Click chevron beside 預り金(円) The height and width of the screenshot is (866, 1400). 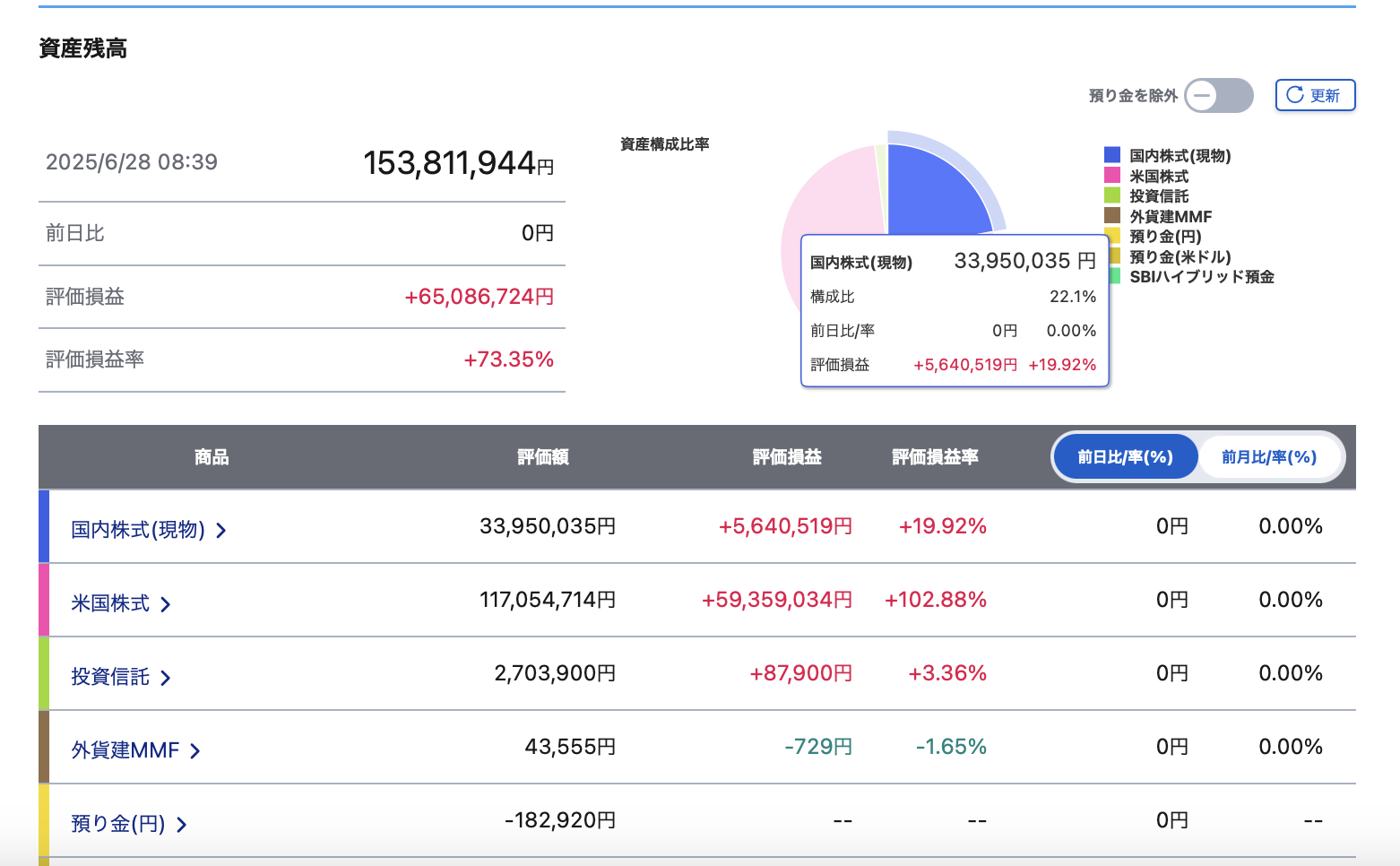point(182,825)
